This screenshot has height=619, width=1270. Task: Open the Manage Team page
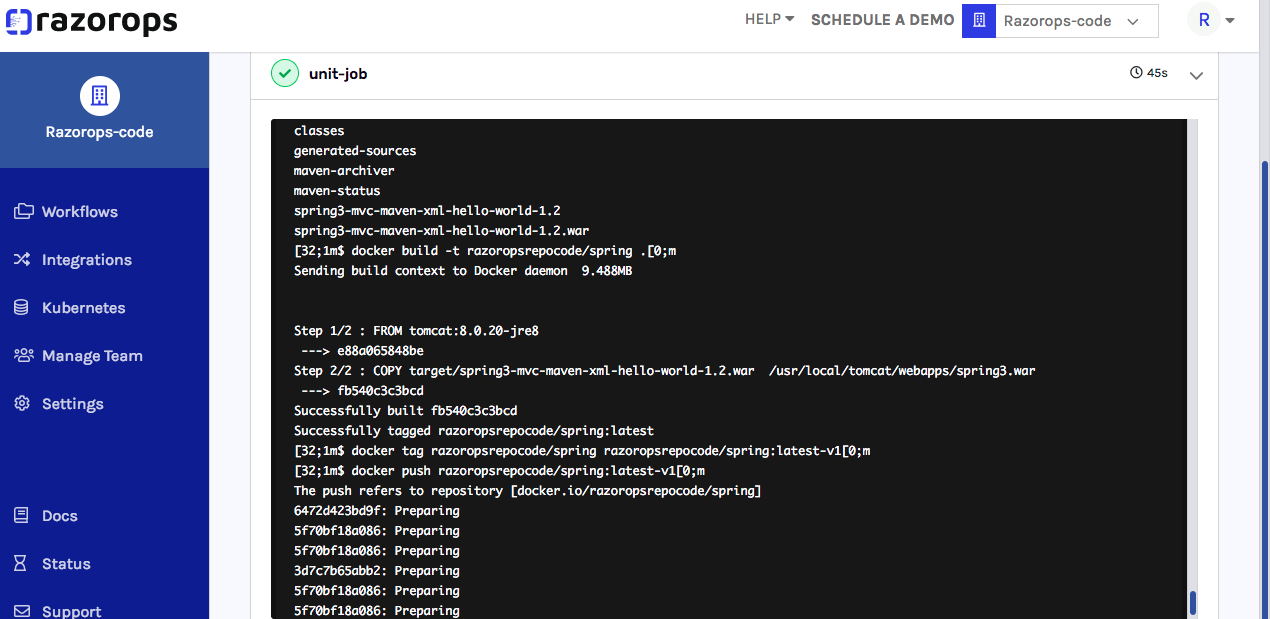tap(92, 356)
